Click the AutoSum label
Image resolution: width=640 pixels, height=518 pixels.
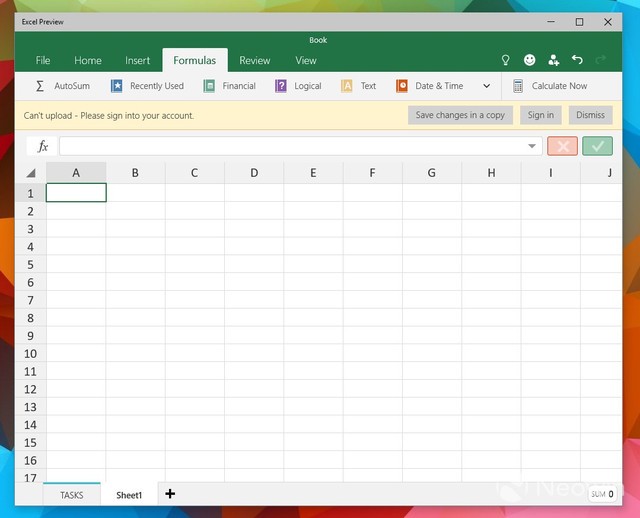pyautogui.click(x=72, y=86)
